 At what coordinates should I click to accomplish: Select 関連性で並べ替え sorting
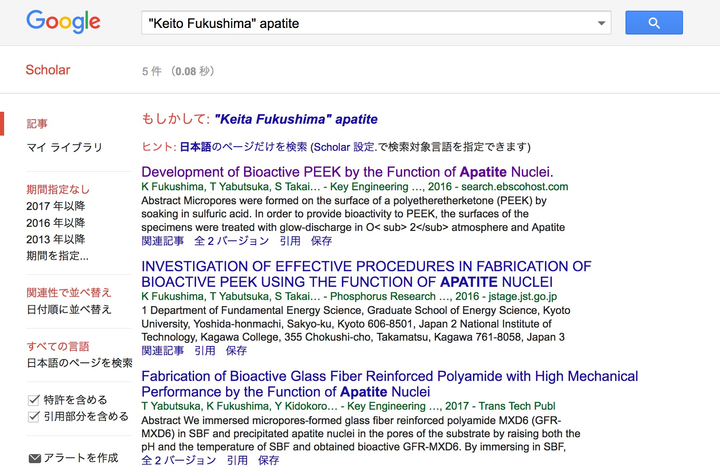69,292
